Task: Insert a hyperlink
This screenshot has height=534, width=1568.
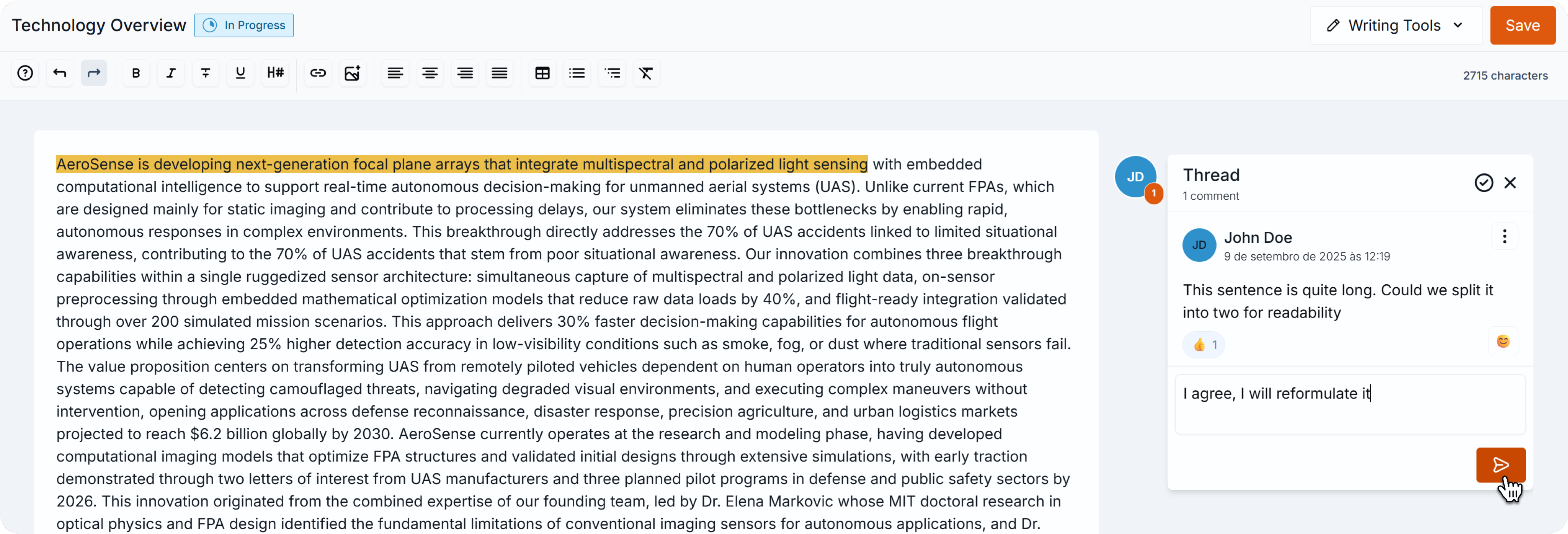Action: [x=318, y=73]
